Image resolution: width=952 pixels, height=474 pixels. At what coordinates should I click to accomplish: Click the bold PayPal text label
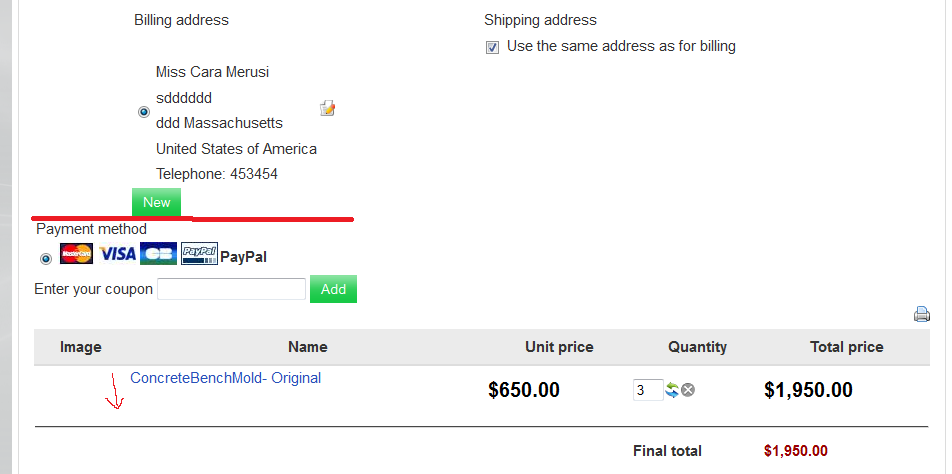pyautogui.click(x=243, y=257)
